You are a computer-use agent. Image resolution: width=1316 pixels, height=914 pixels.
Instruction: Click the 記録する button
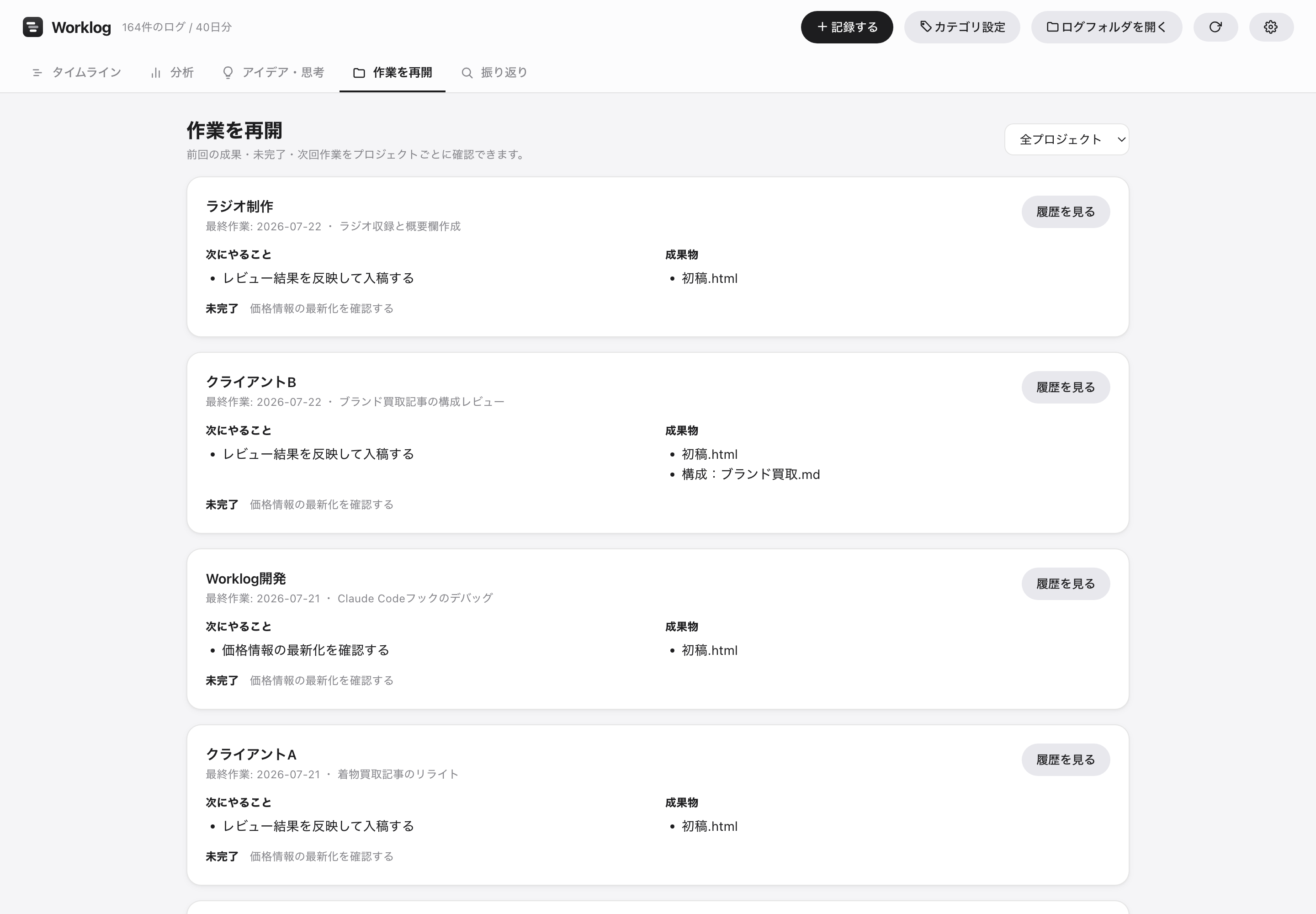846,27
